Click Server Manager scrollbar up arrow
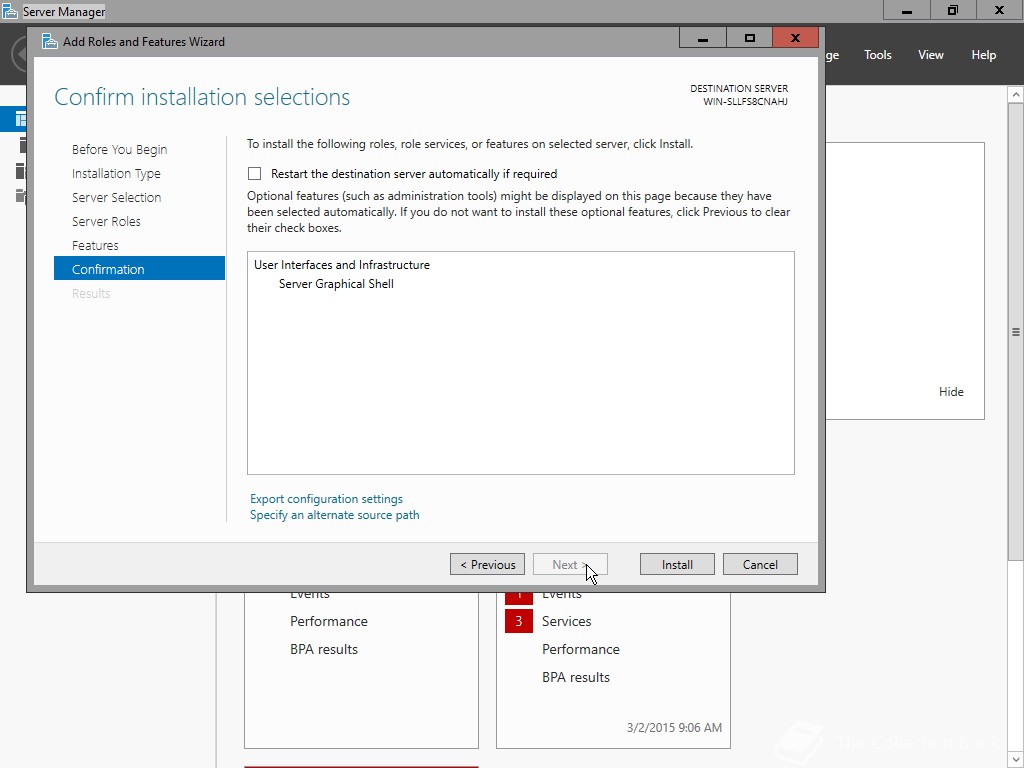The image size is (1024, 768). click(x=1016, y=95)
